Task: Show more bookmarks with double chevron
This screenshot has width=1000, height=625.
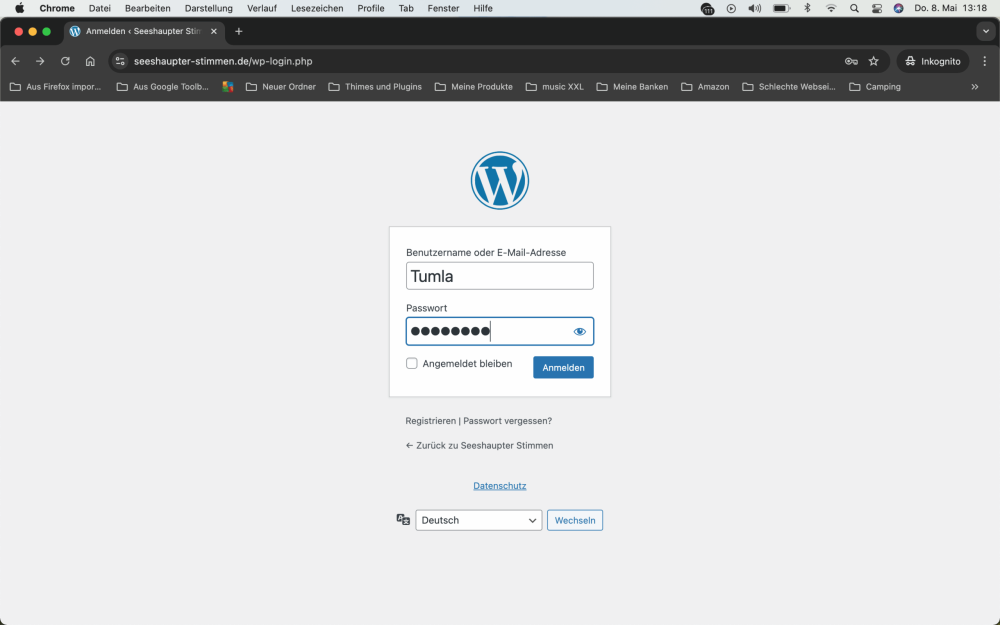Action: [974, 87]
